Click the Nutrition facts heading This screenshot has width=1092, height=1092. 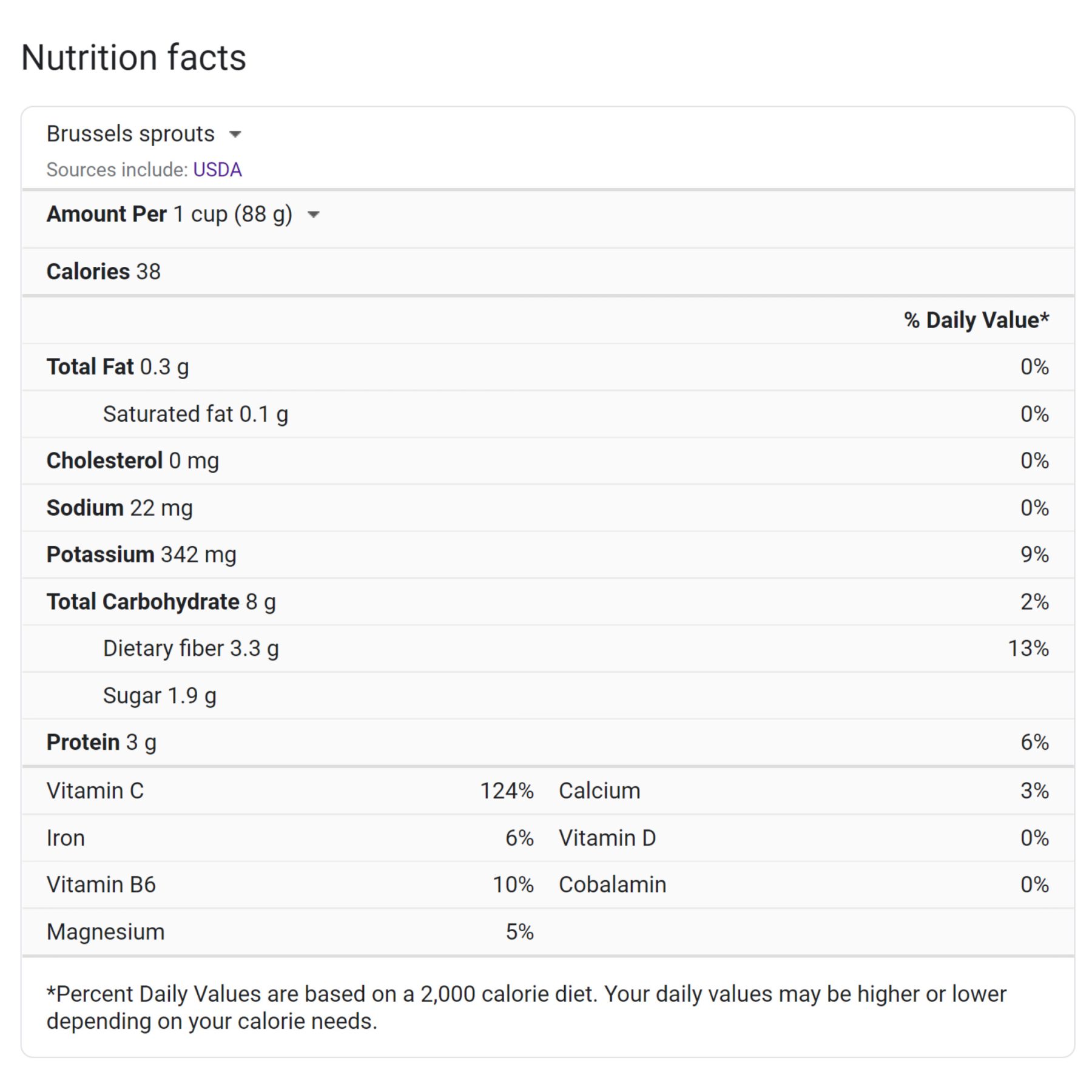click(133, 58)
